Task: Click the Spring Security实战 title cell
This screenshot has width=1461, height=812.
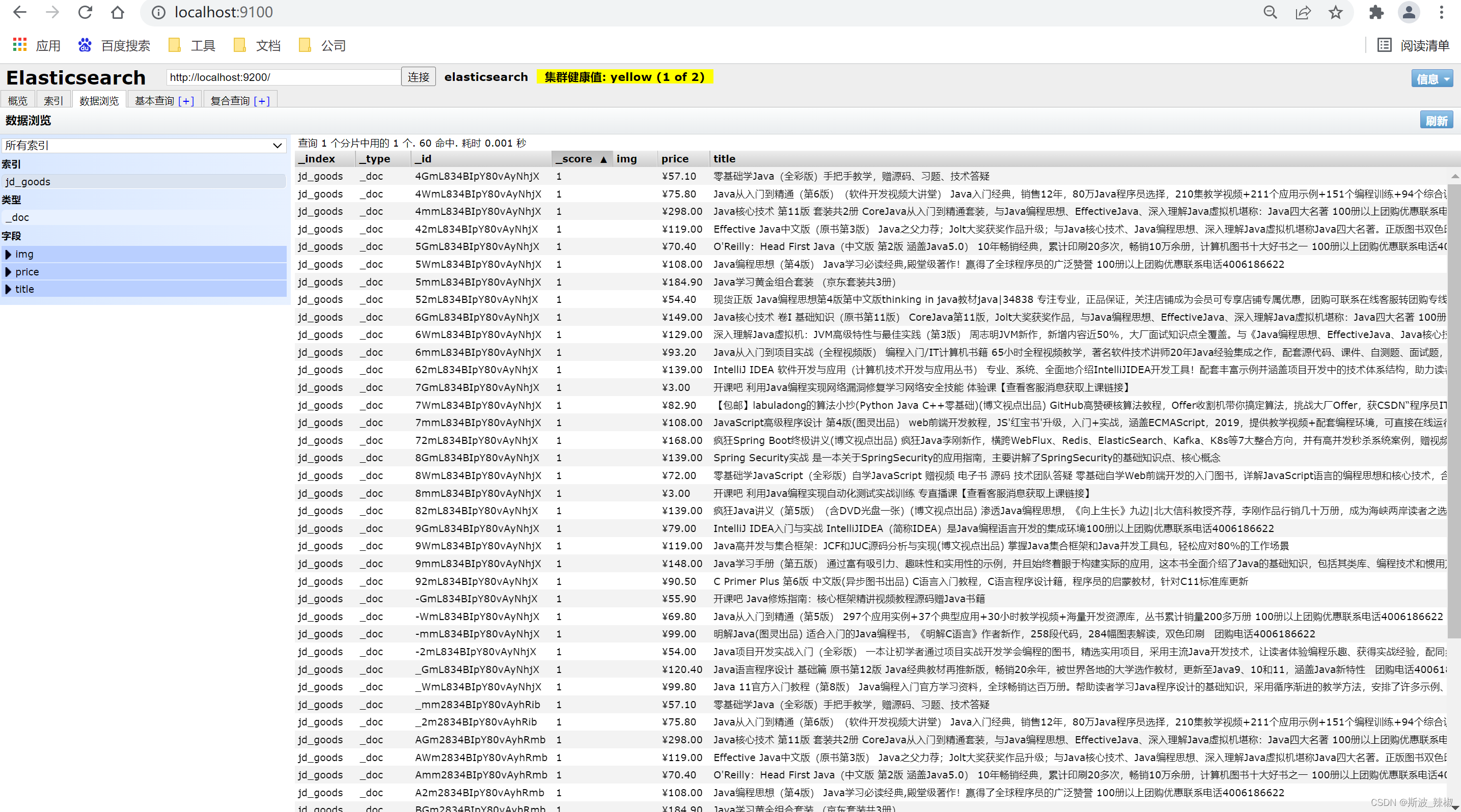Action: [x=967, y=458]
